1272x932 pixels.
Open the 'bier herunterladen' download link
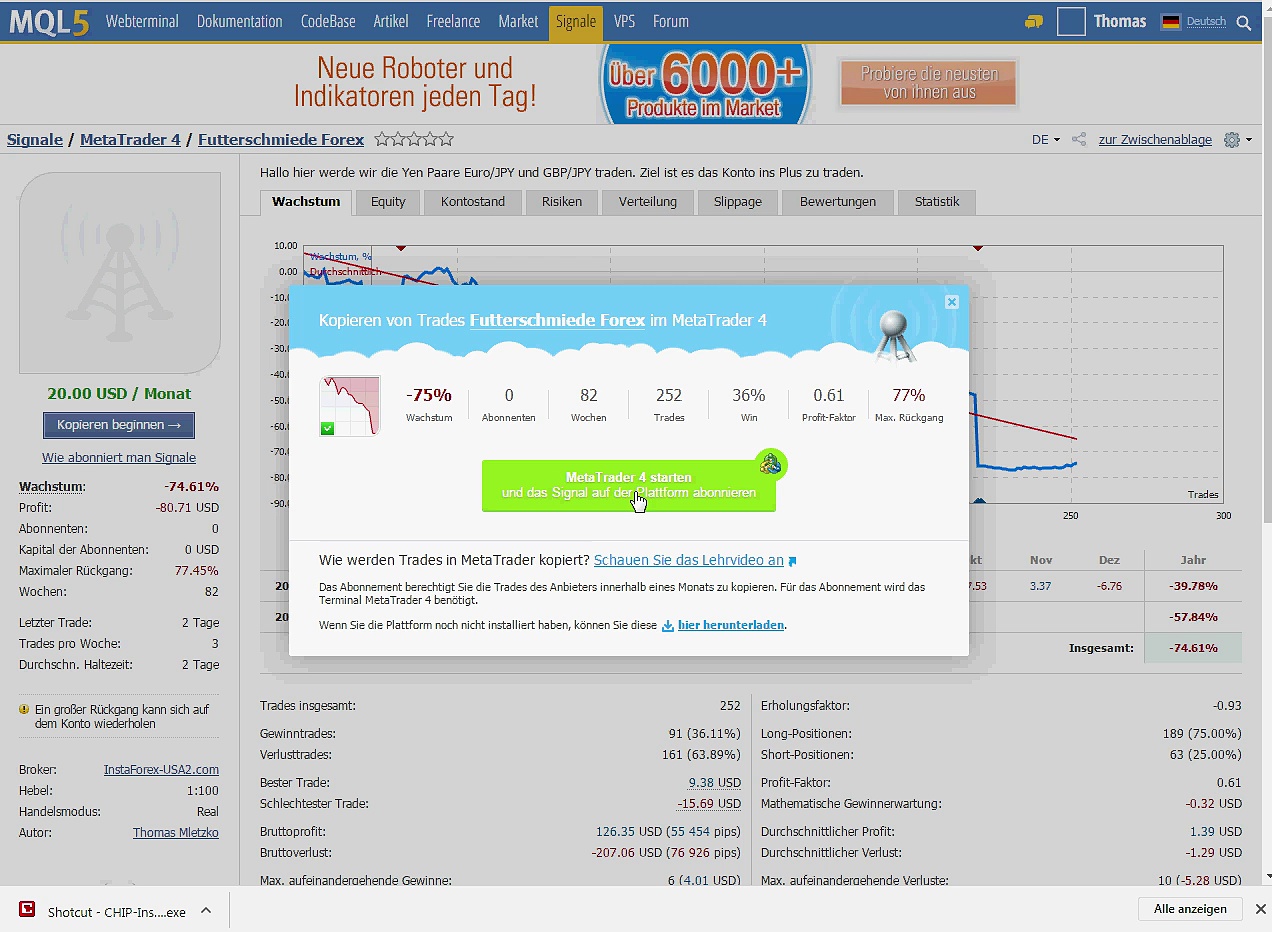coord(730,625)
